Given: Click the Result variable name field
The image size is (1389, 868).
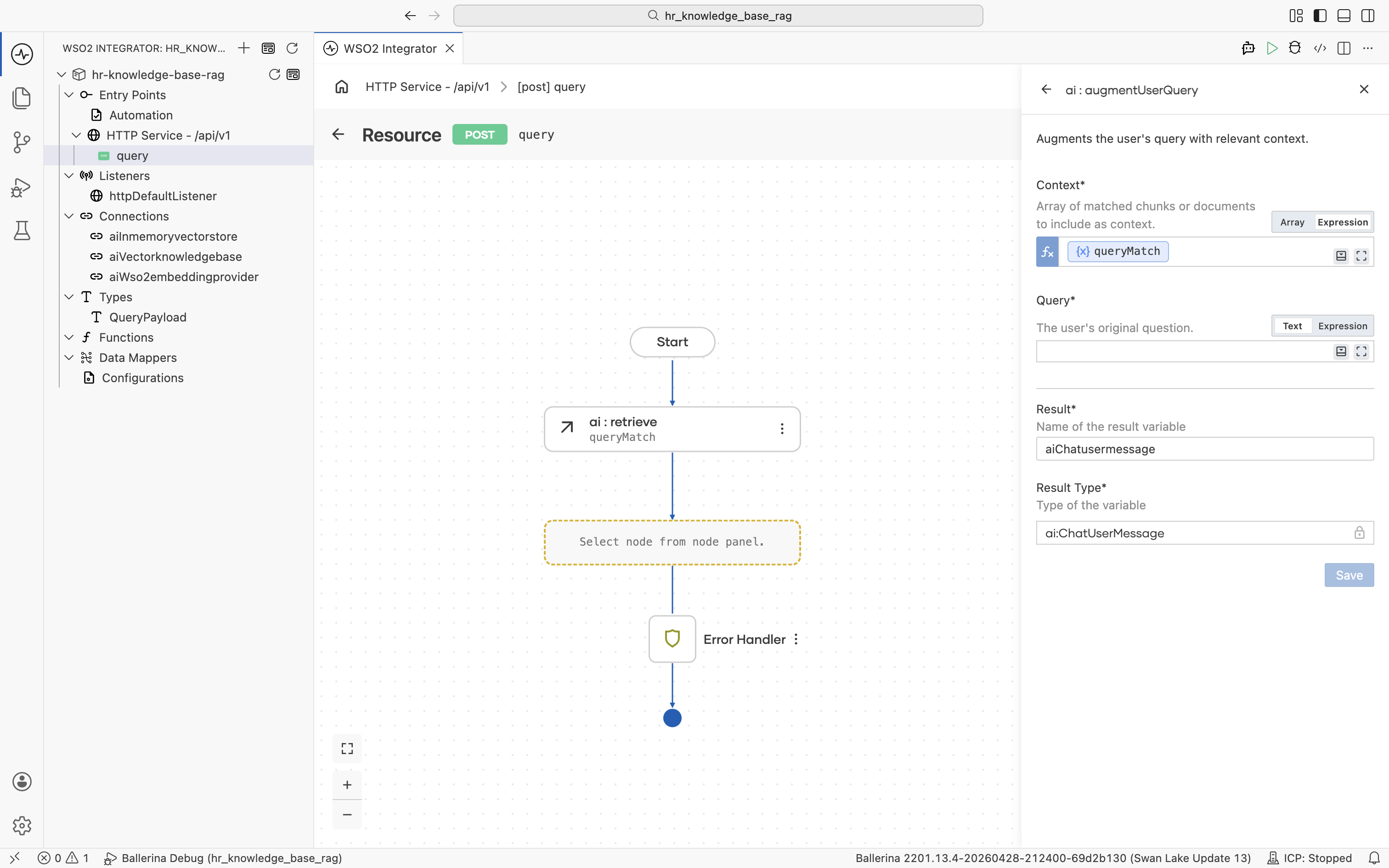Looking at the screenshot, I should [x=1205, y=449].
